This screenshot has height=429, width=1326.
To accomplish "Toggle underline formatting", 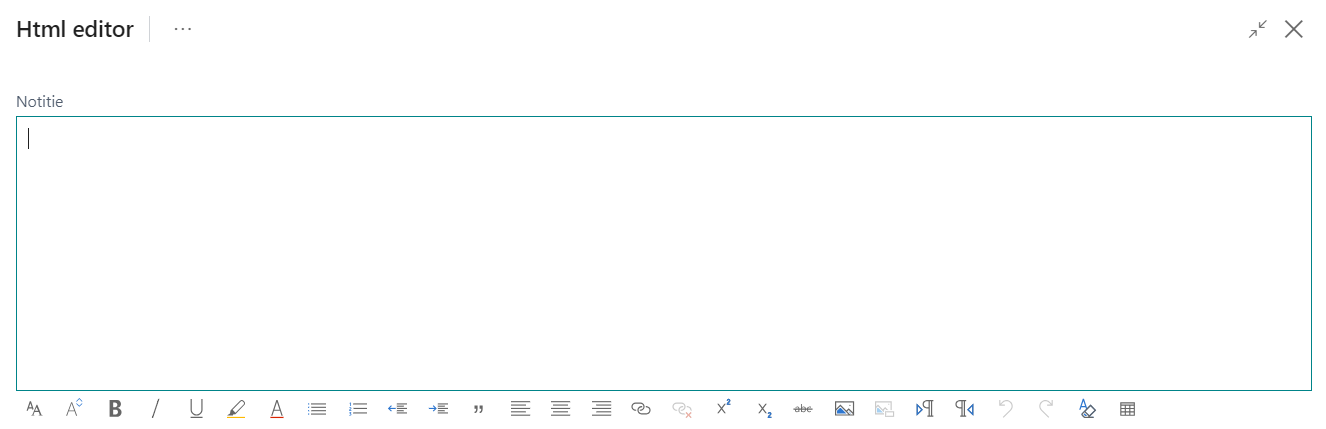I will 196,408.
